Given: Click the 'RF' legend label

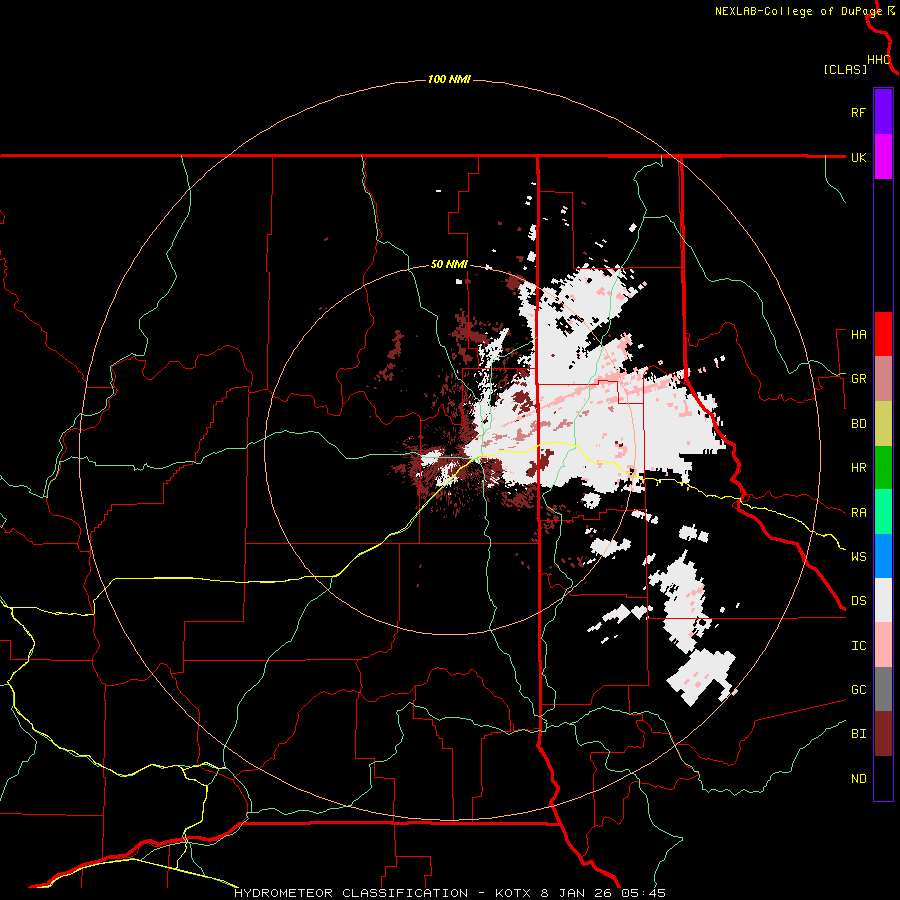Looking at the screenshot, I should tap(858, 112).
